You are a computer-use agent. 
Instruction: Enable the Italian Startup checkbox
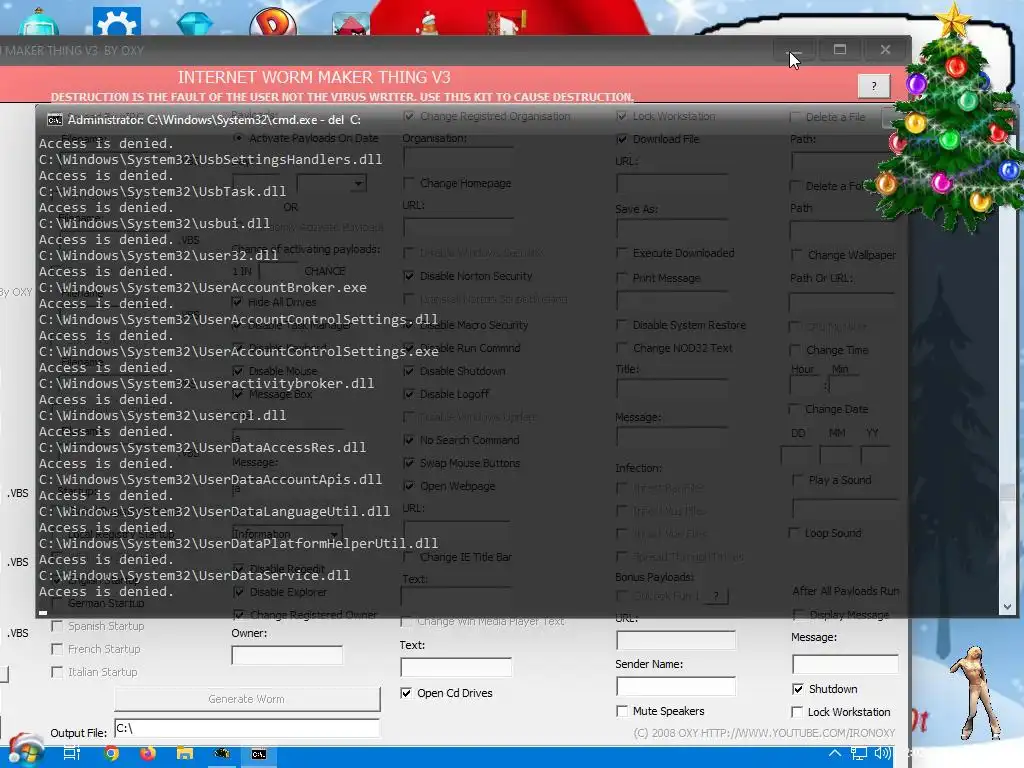coord(57,672)
